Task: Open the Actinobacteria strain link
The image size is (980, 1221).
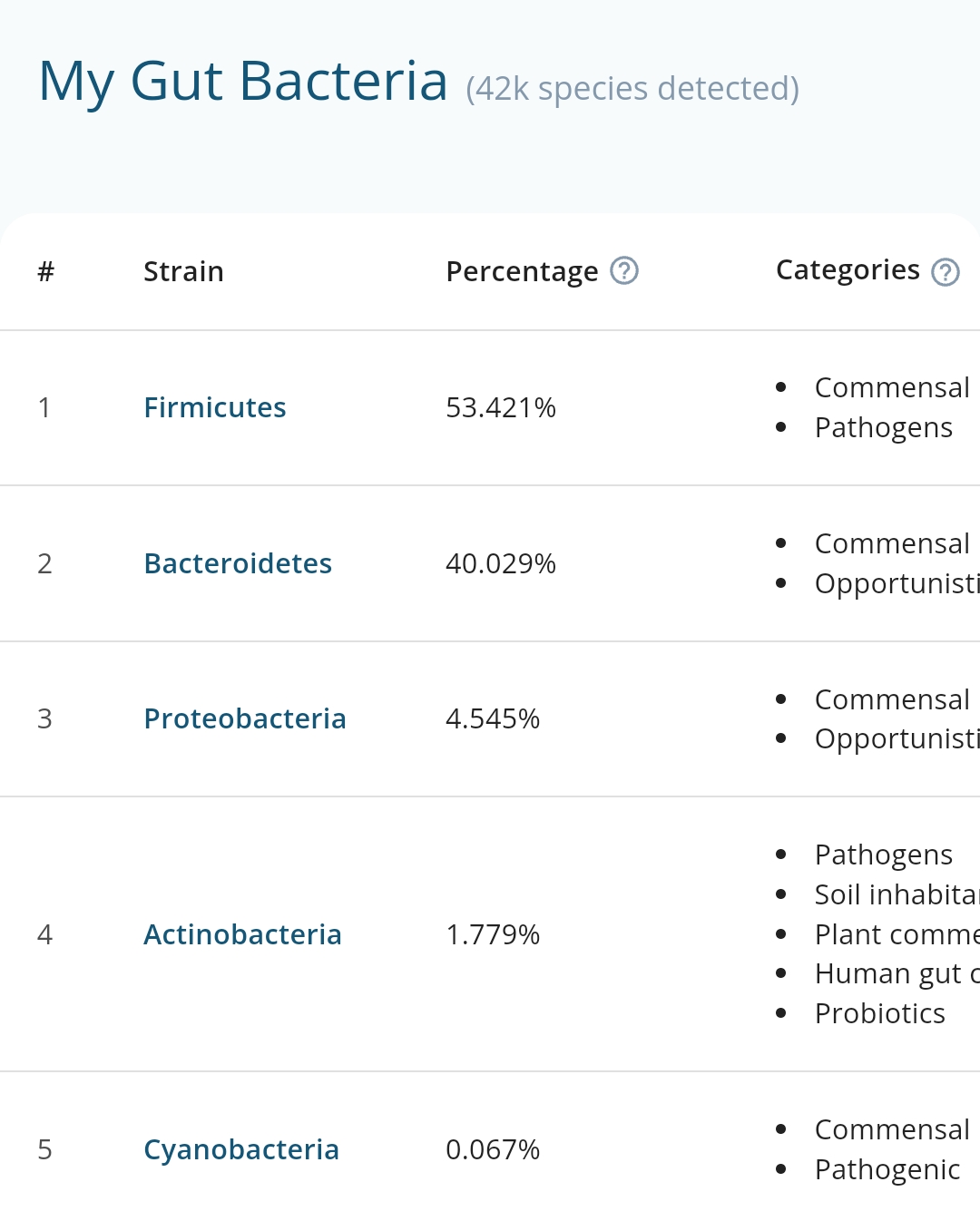Action: coord(242,934)
